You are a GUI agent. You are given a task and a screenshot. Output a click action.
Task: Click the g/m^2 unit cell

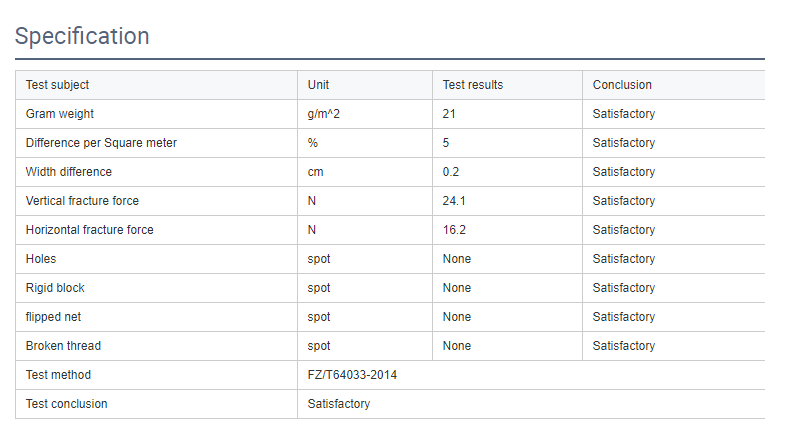pos(324,114)
